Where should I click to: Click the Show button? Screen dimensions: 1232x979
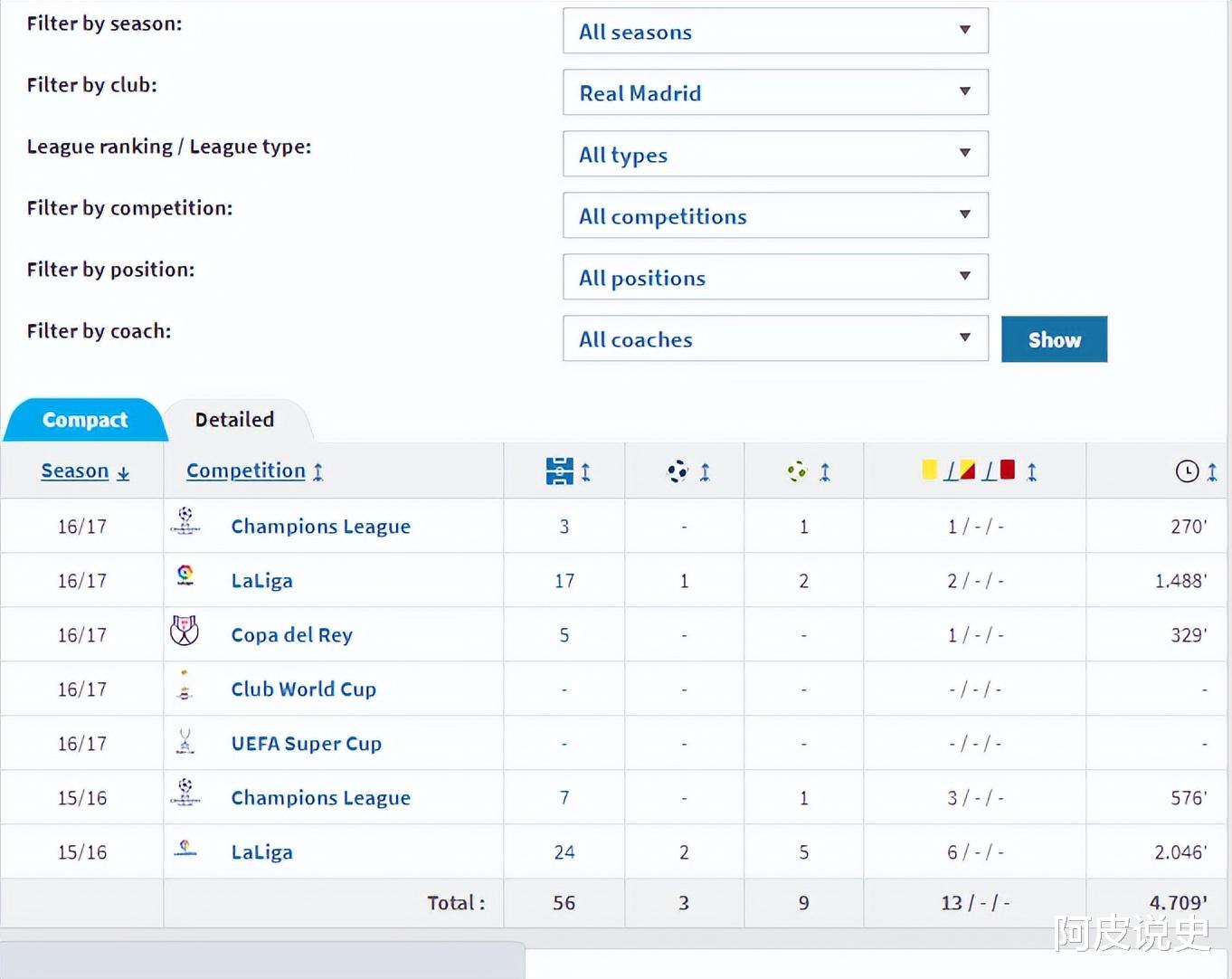[1054, 339]
